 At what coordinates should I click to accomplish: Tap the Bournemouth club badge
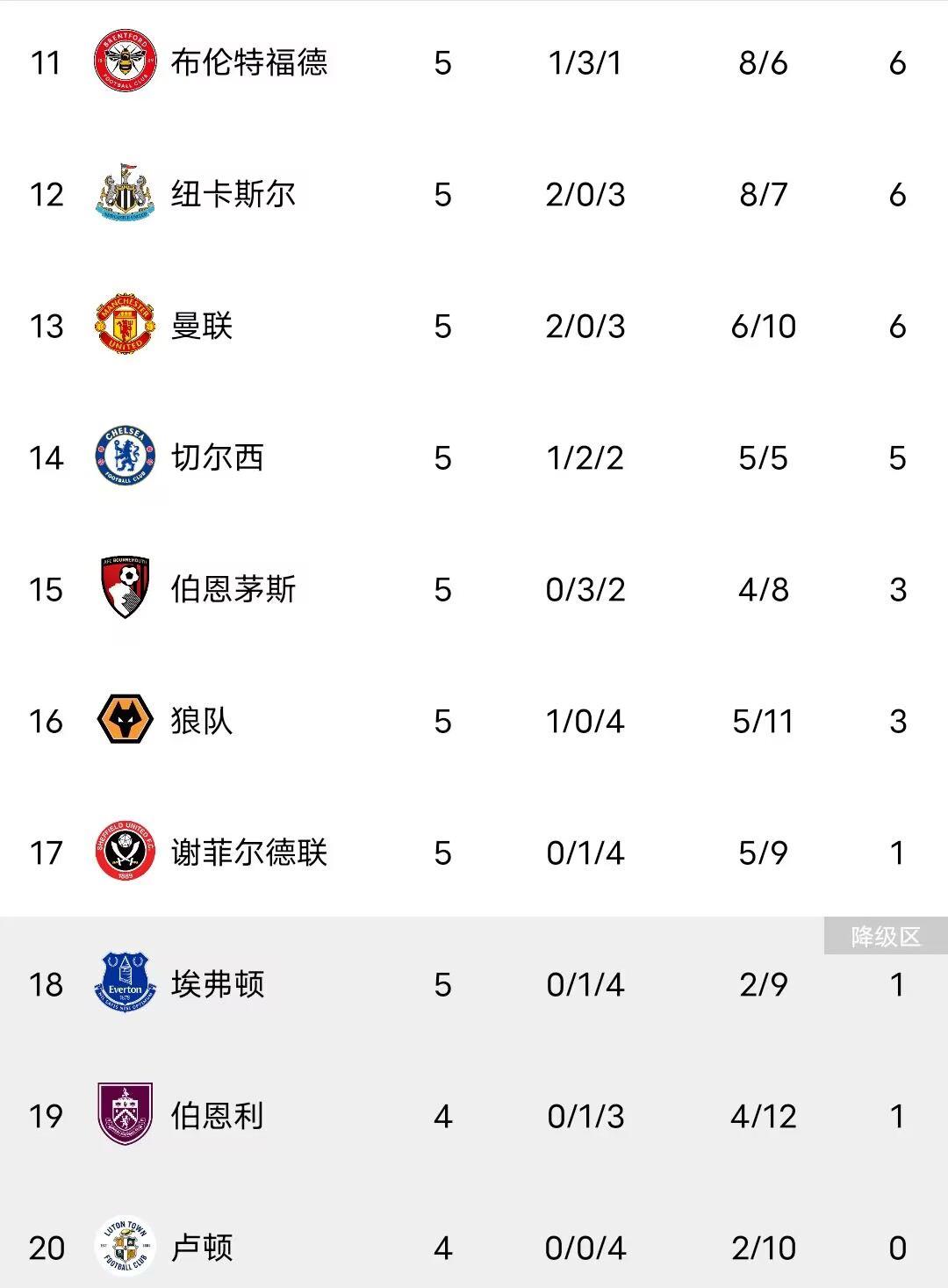[126, 588]
